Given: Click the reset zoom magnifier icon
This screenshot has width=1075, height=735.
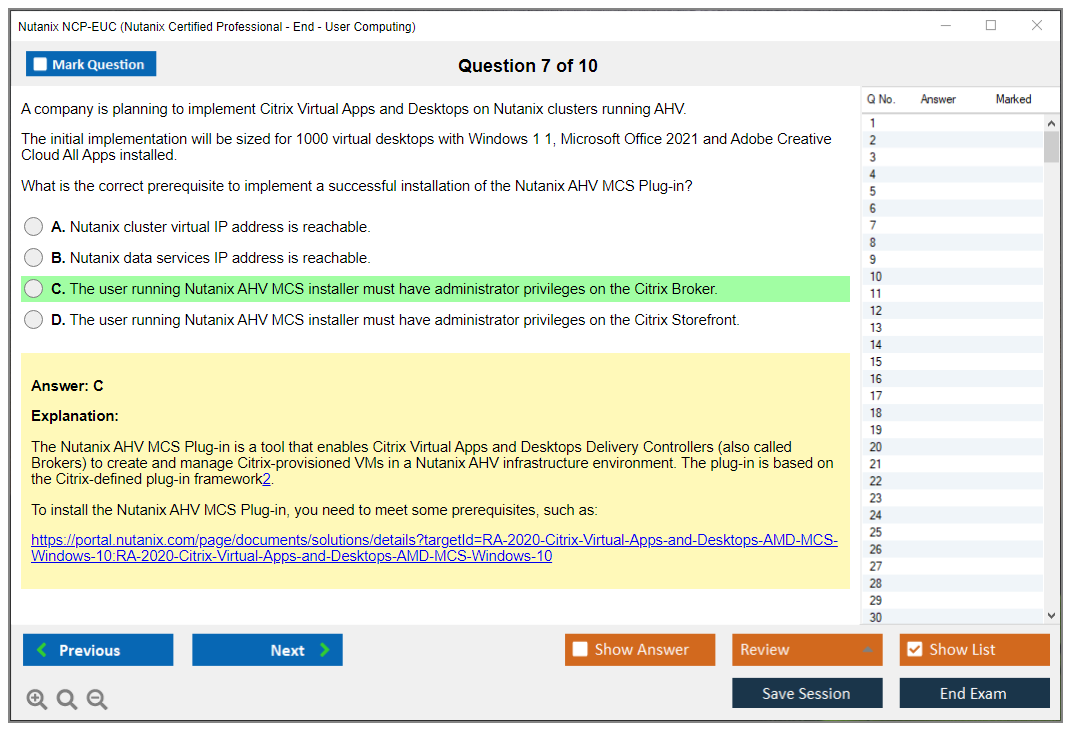Looking at the screenshot, I should (x=67, y=700).
